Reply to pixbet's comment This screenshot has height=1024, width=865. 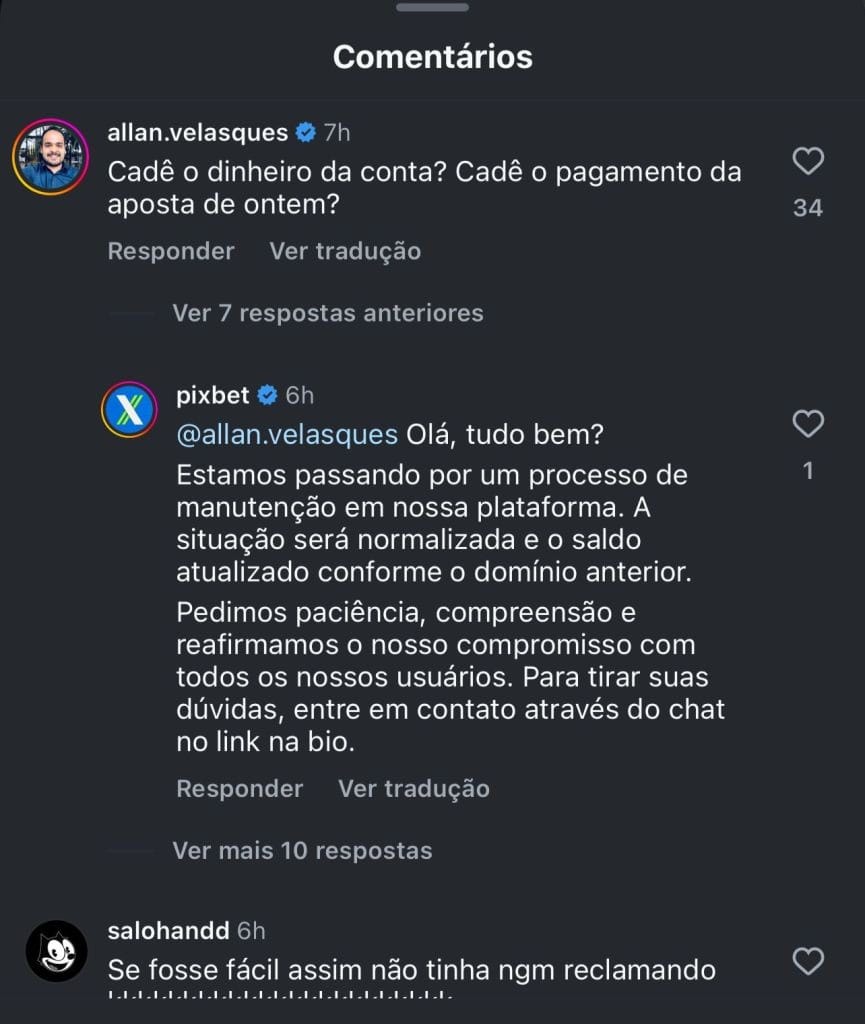(x=239, y=789)
